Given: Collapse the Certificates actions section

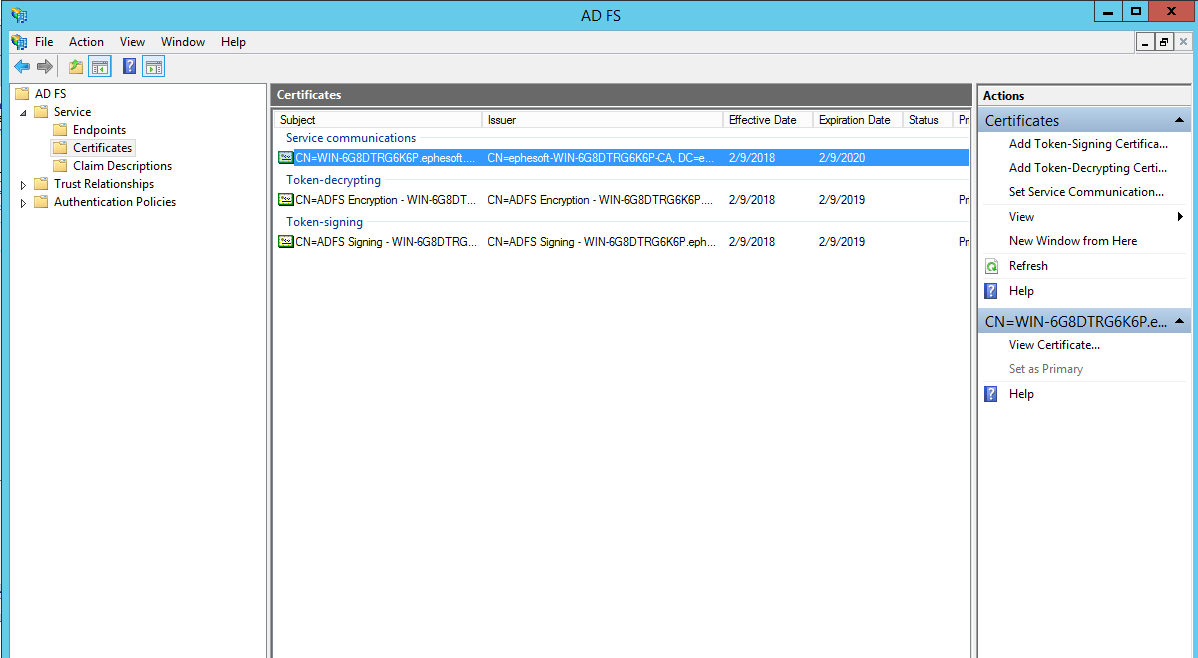Looking at the screenshot, I should point(1179,120).
